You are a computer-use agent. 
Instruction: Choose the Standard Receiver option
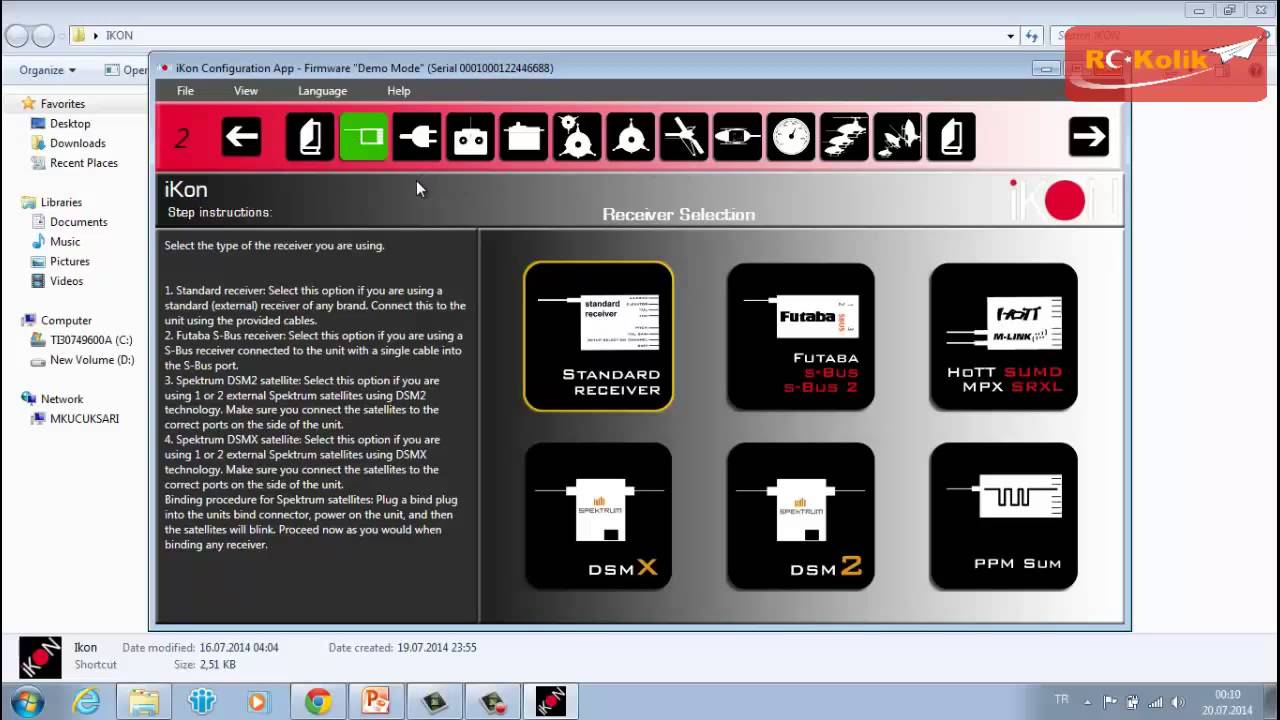(599, 337)
